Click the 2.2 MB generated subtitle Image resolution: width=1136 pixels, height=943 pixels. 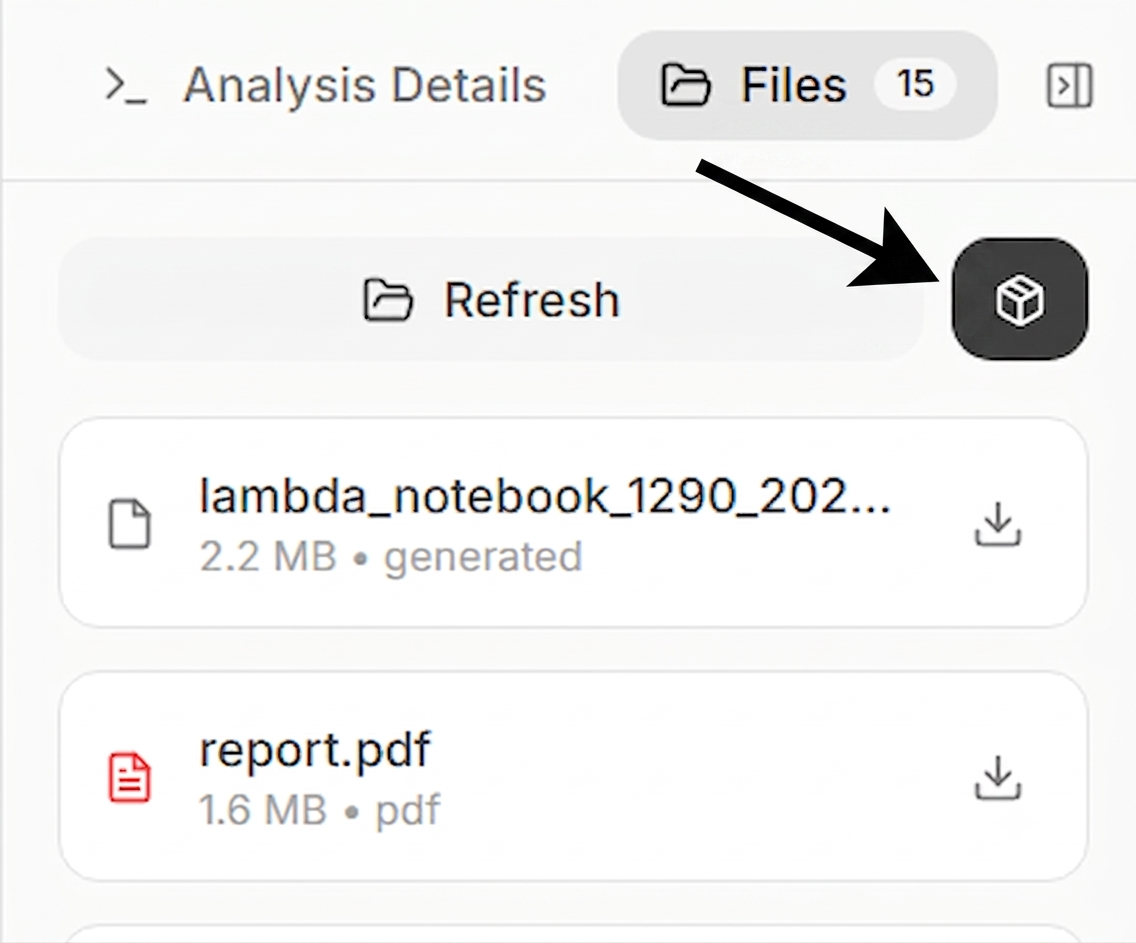[x=390, y=557]
